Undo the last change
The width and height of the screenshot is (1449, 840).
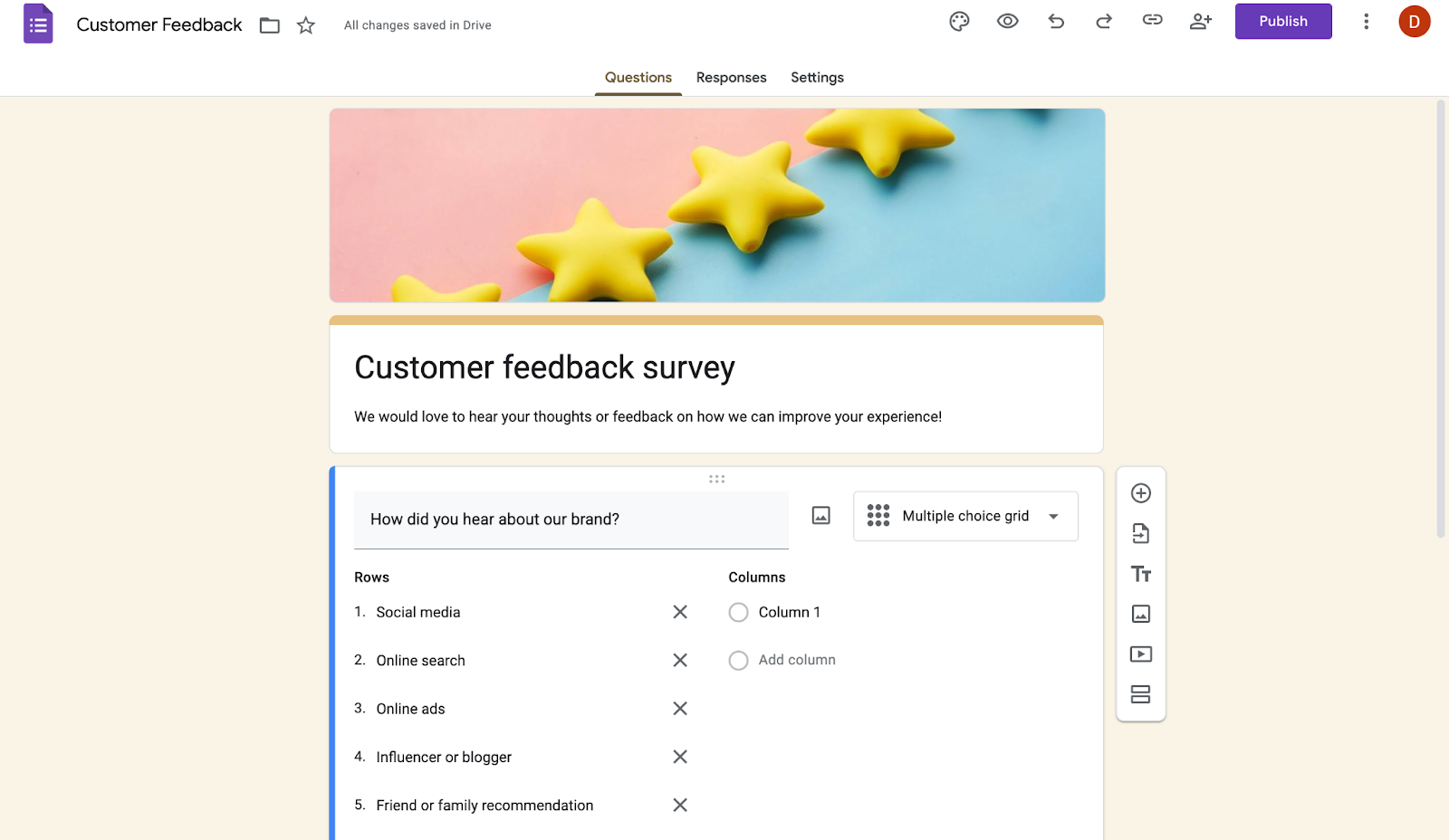(x=1055, y=21)
